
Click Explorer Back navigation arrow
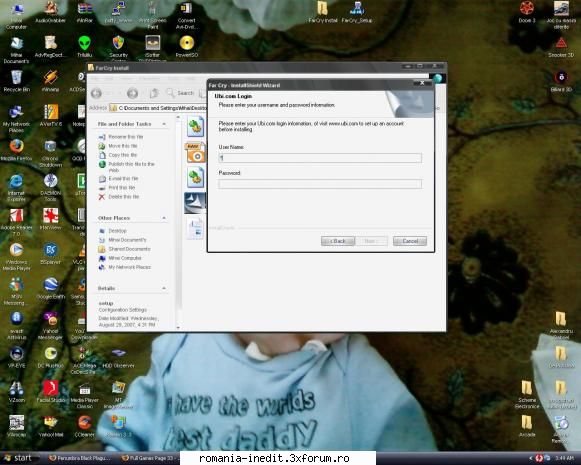(96, 93)
